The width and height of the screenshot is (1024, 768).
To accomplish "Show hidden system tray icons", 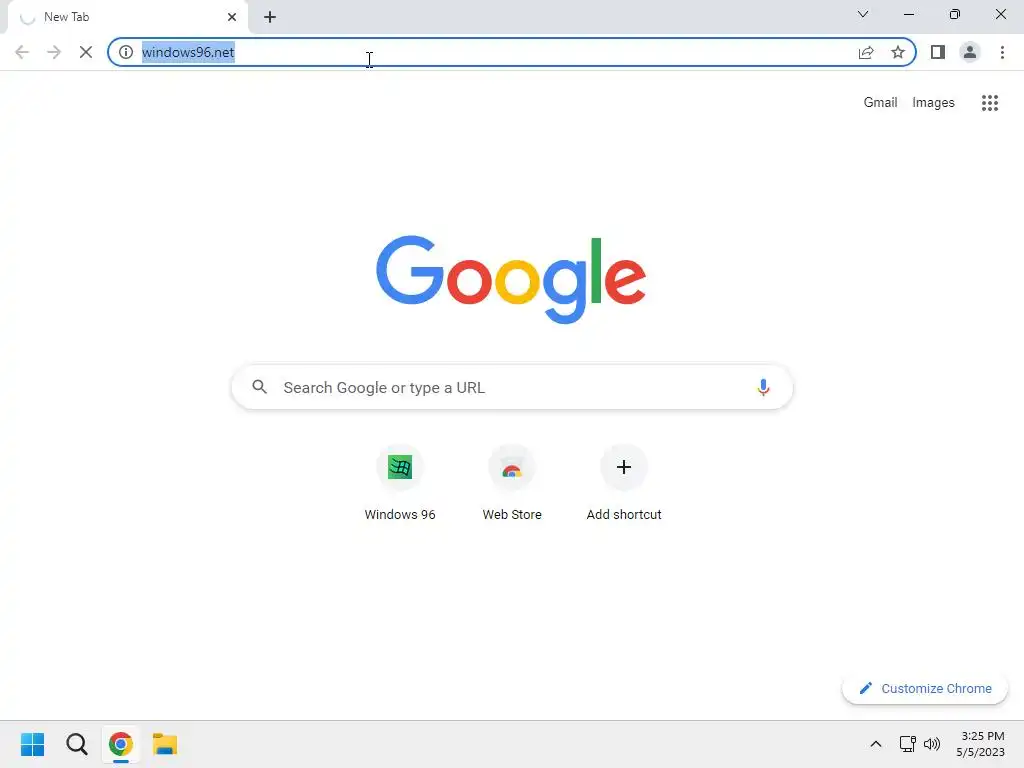I will coord(876,744).
